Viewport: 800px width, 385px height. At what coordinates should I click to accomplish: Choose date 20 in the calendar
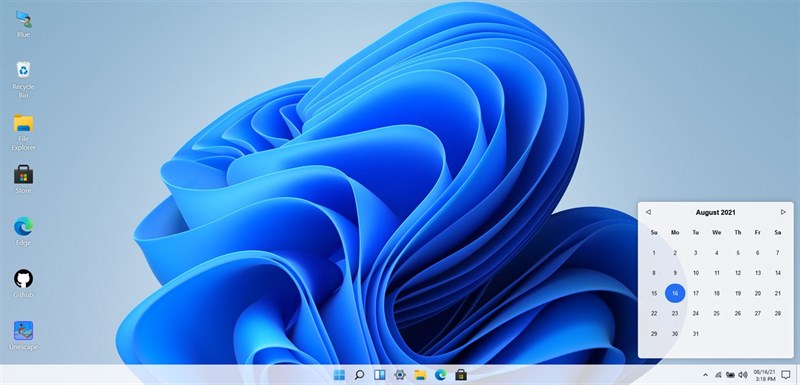[758, 293]
